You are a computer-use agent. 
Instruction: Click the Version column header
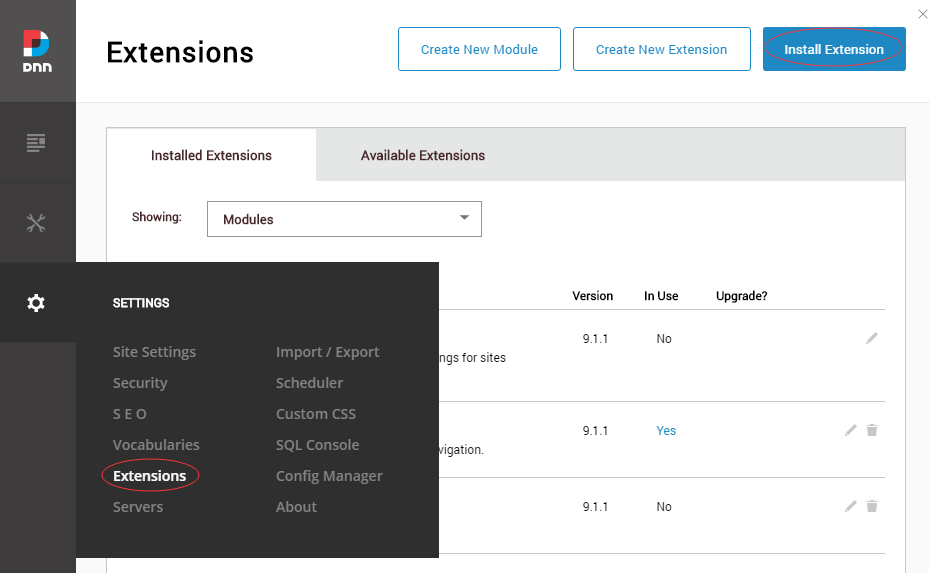592,296
